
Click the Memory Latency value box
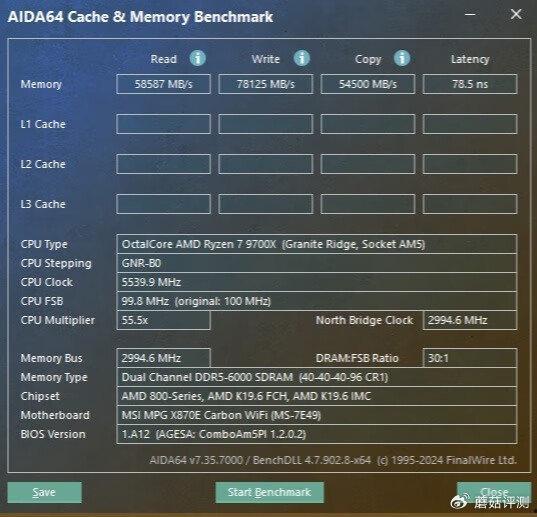tap(470, 84)
